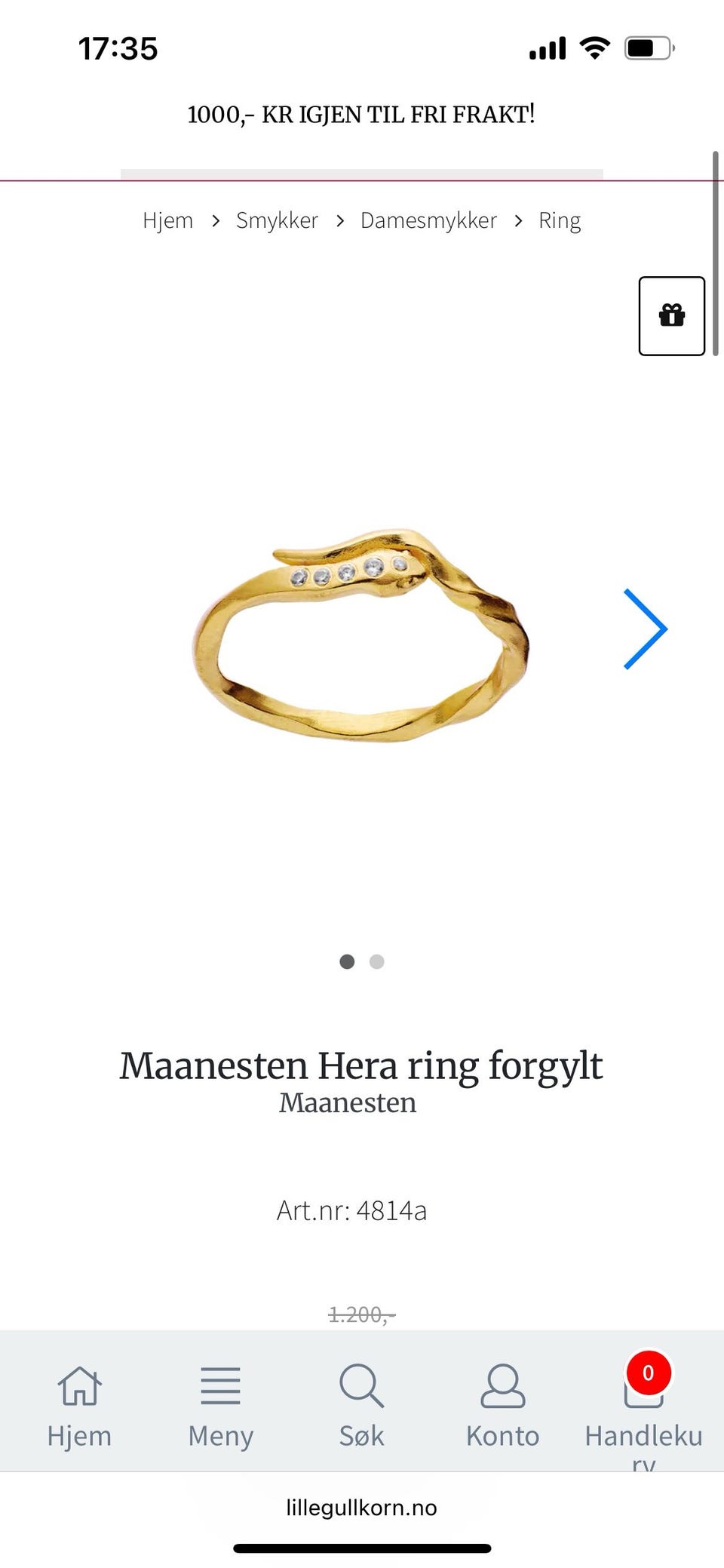Screen dimensions: 724x1568
Task: Click the page scrollbar on the right
Action: 715,253
